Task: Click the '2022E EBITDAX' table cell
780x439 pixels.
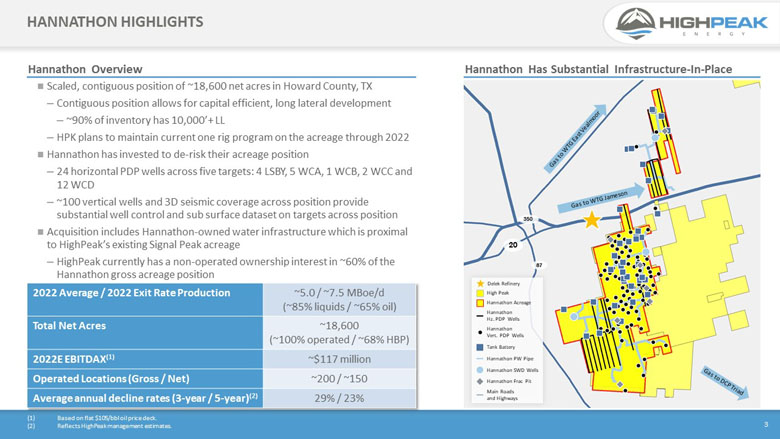Action: click(145, 359)
